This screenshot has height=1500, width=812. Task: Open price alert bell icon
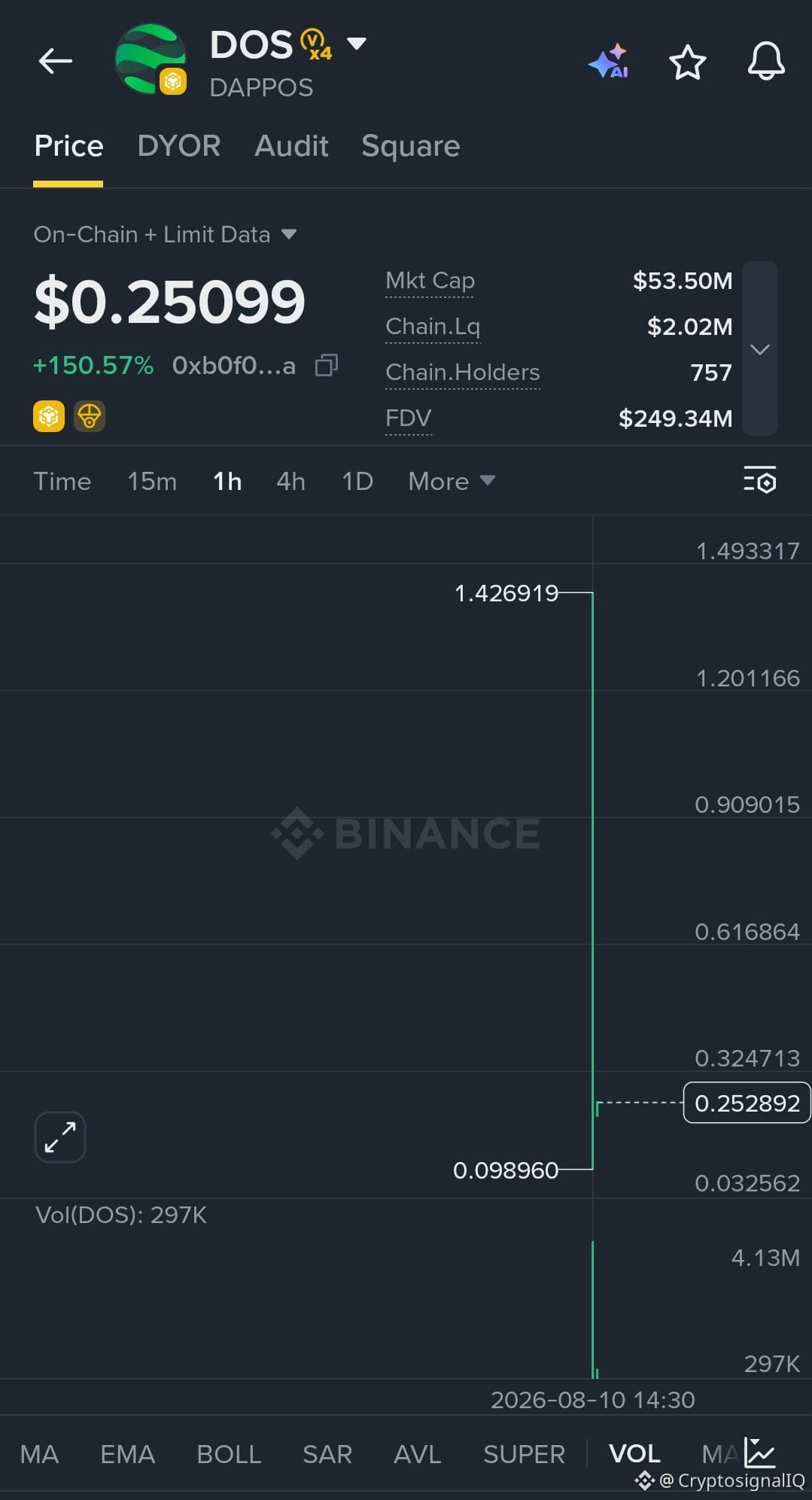[766, 61]
